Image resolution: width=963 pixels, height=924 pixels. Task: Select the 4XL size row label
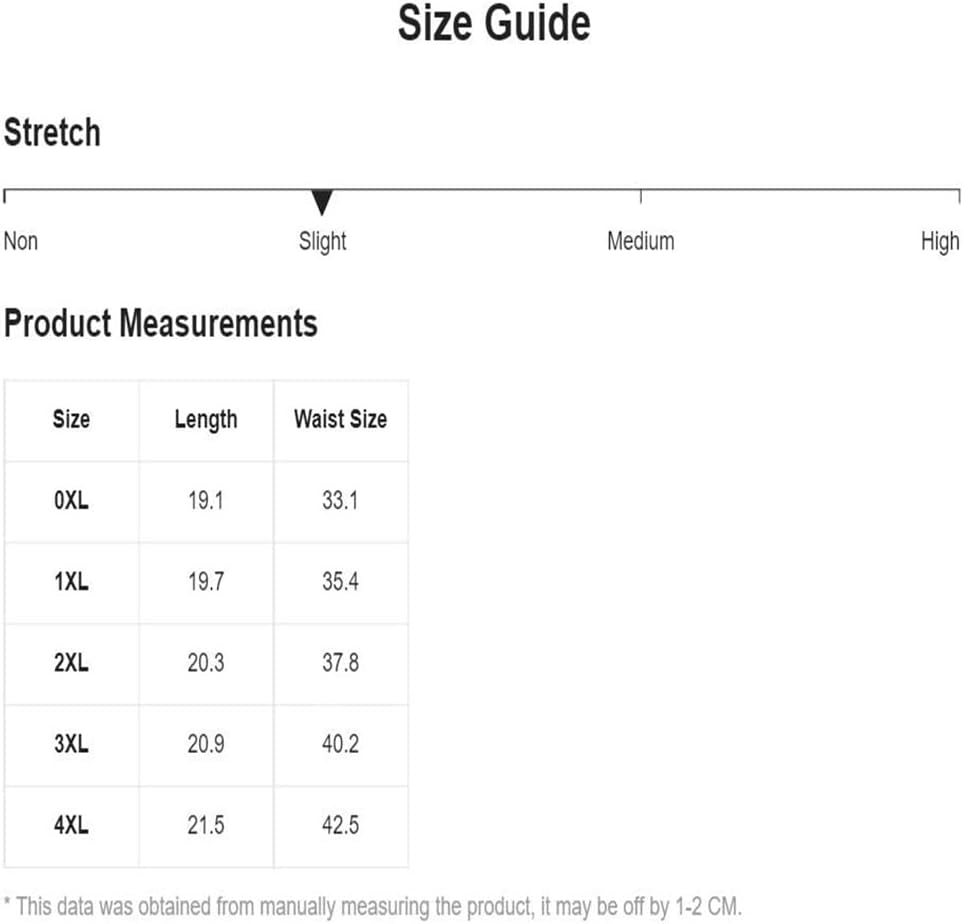[x=71, y=825]
